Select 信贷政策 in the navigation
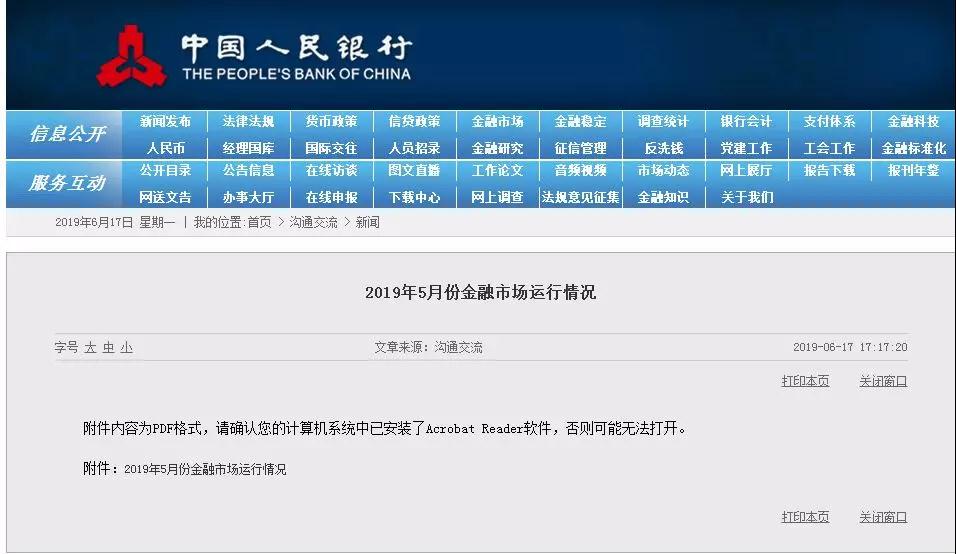956x554 pixels. tap(415, 121)
